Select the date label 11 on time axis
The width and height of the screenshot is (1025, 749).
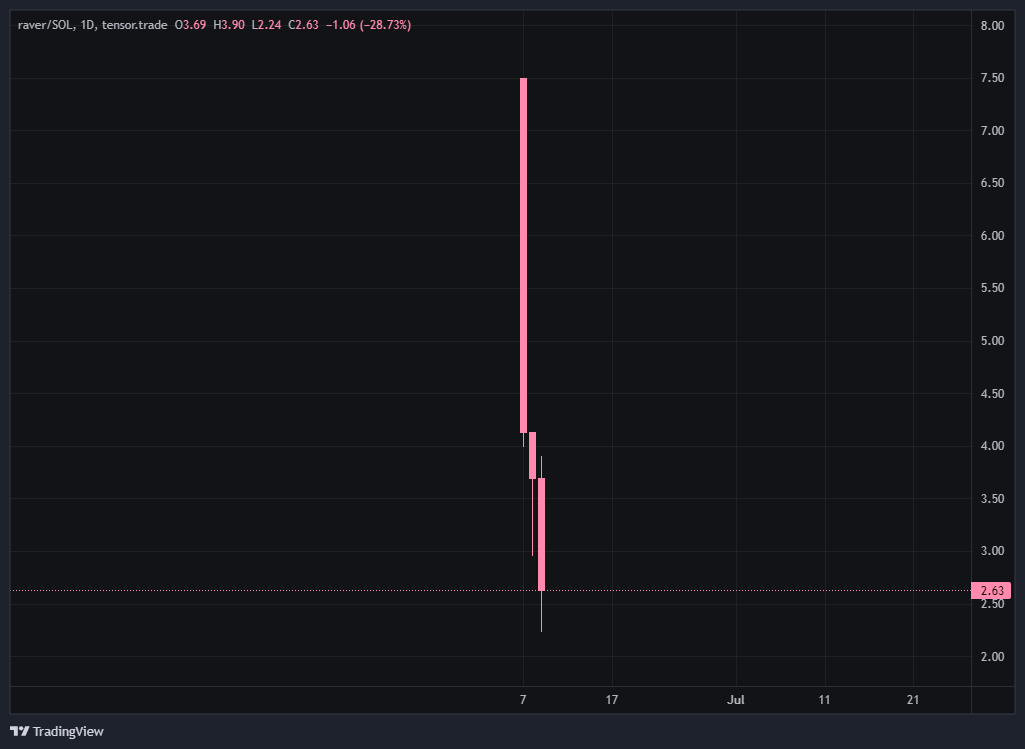(x=824, y=700)
